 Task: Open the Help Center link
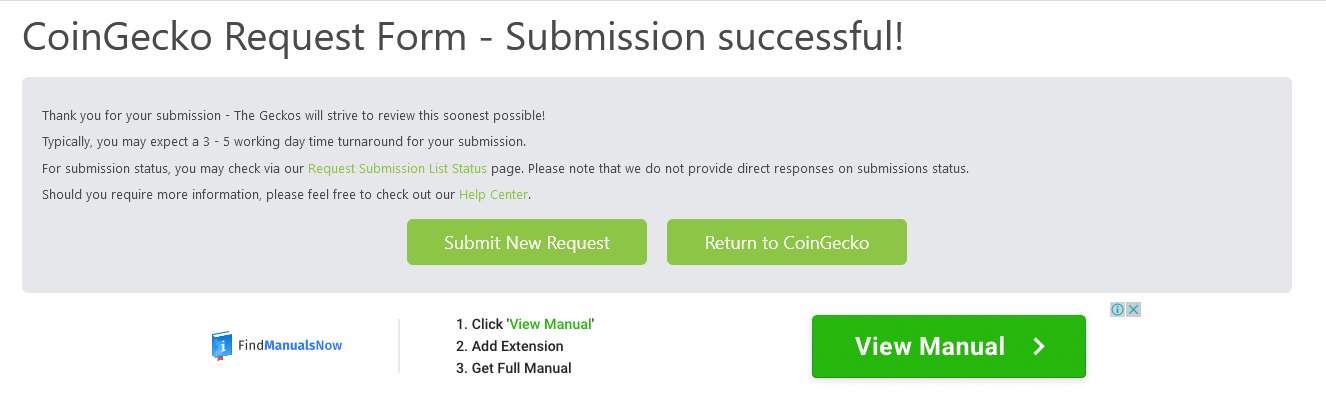[x=493, y=194]
